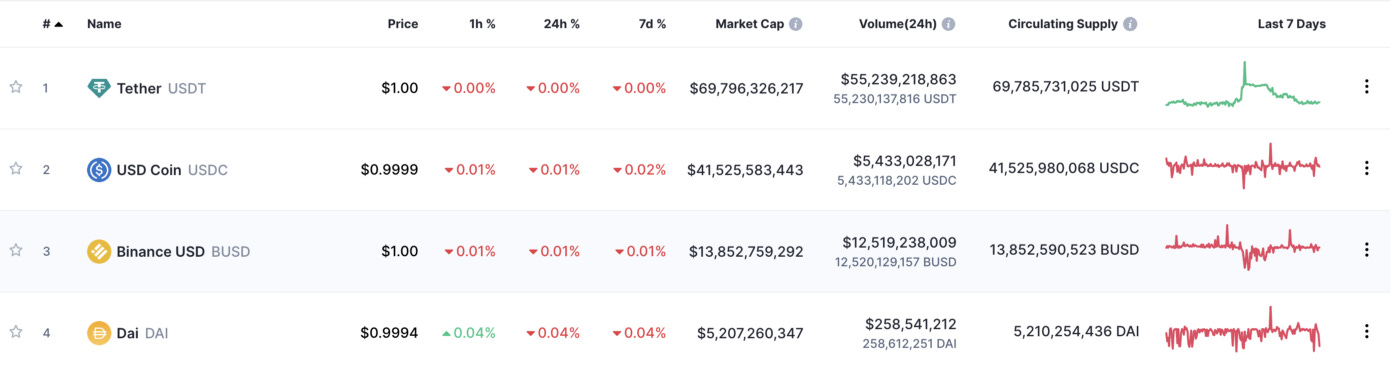Open the Dai 7-day price chart
Viewport: 1400px width, 372px height.
click(x=1243, y=331)
